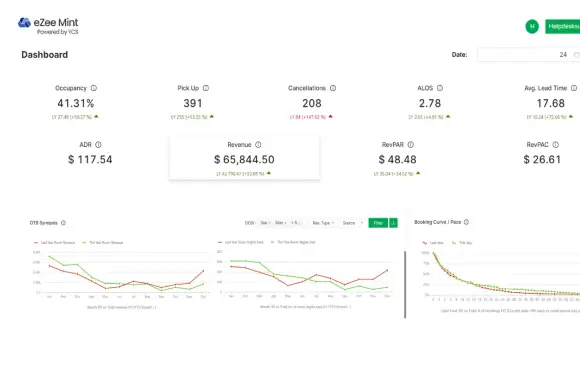The width and height of the screenshot is (580, 380).
Task: Click the Occupancy up-trend arrow
Action: point(96,116)
